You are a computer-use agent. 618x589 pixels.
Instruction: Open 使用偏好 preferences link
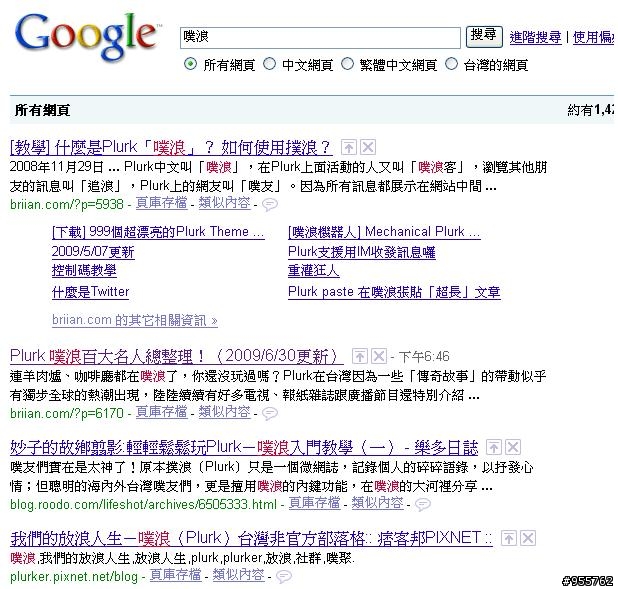(x=593, y=37)
